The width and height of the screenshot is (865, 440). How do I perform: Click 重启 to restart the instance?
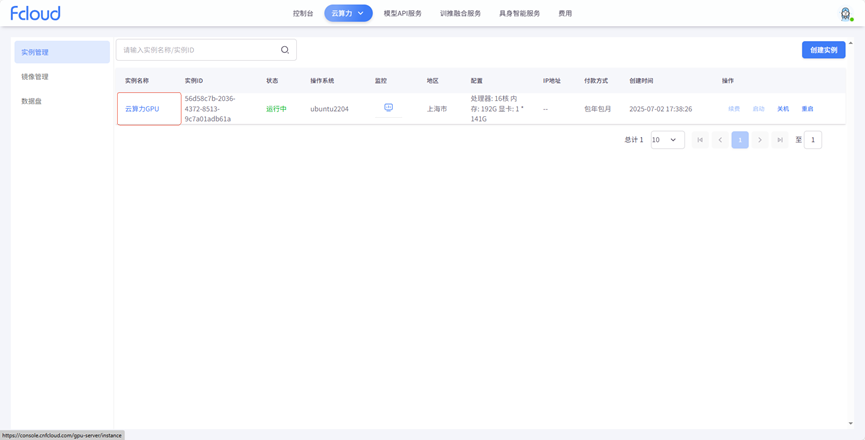pyautogui.click(x=807, y=109)
